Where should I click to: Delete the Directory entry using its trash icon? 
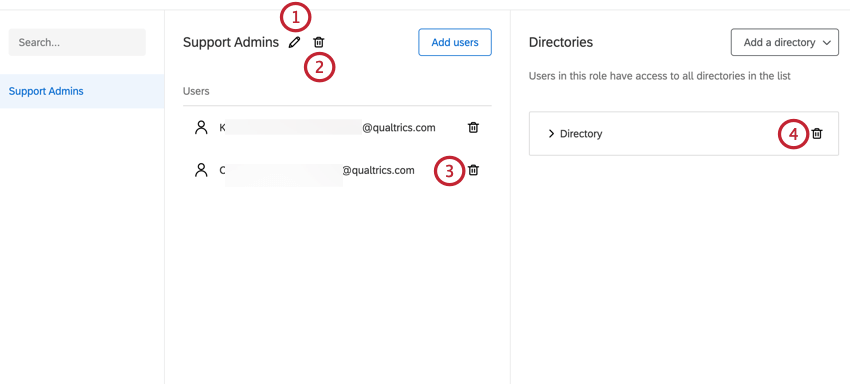click(x=817, y=133)
